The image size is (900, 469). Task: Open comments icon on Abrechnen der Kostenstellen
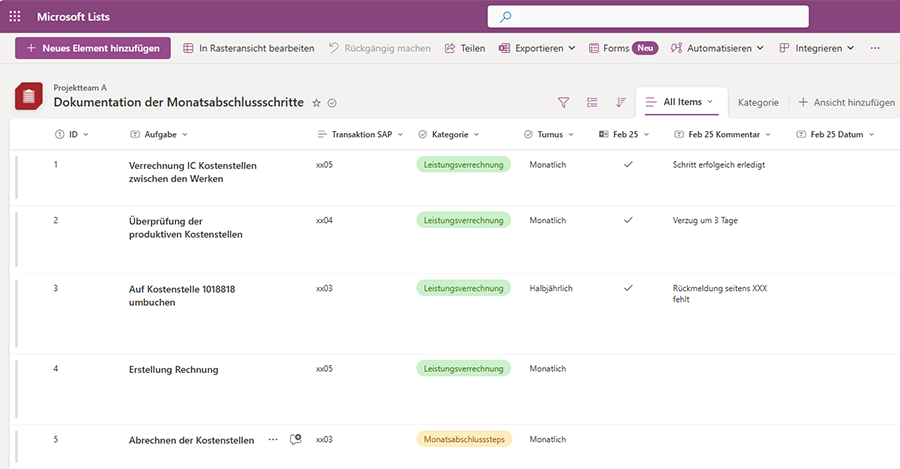pyautogui.click(x=296, y=440)
